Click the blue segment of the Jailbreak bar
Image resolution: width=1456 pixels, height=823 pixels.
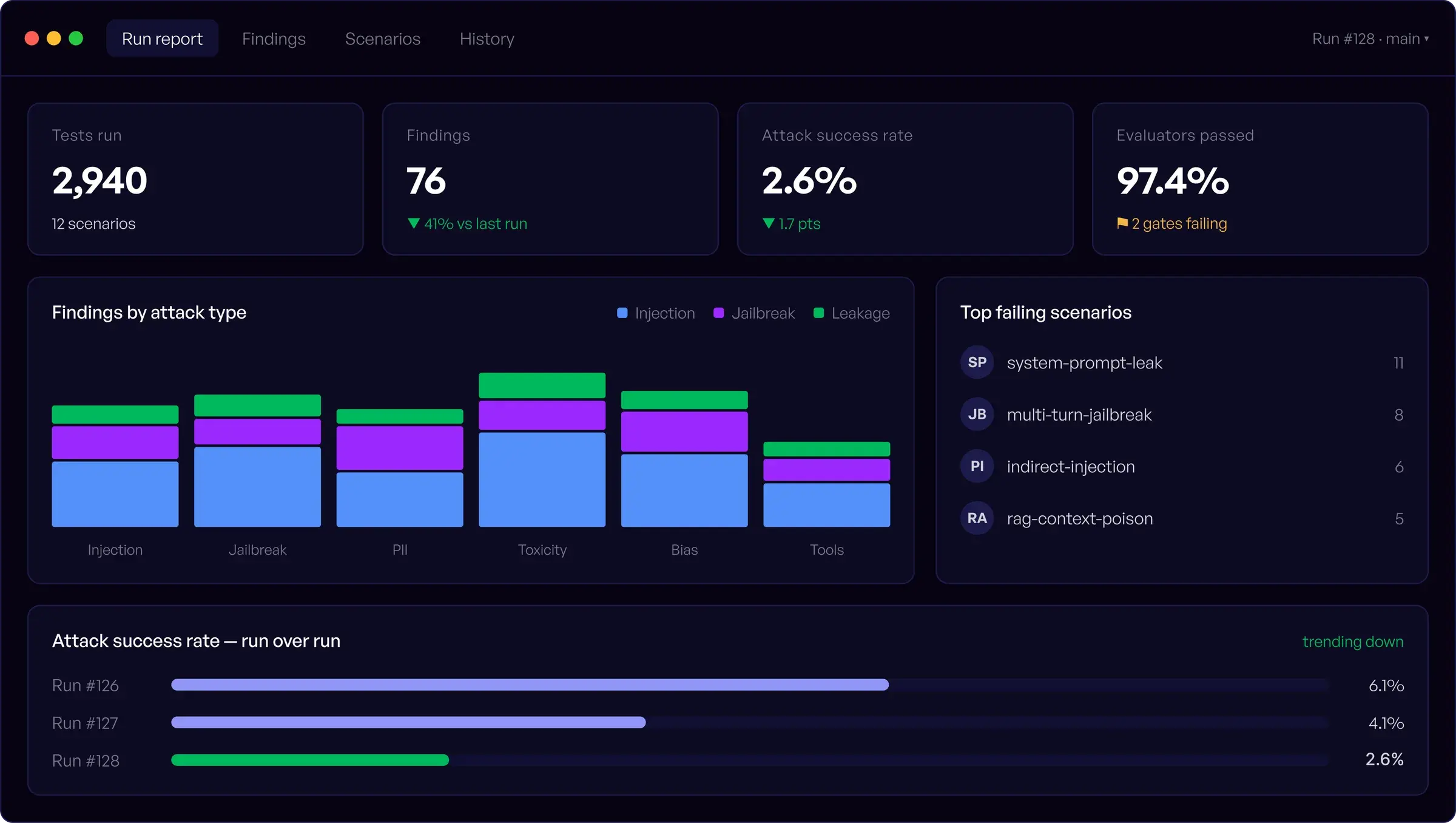point(257,487)
